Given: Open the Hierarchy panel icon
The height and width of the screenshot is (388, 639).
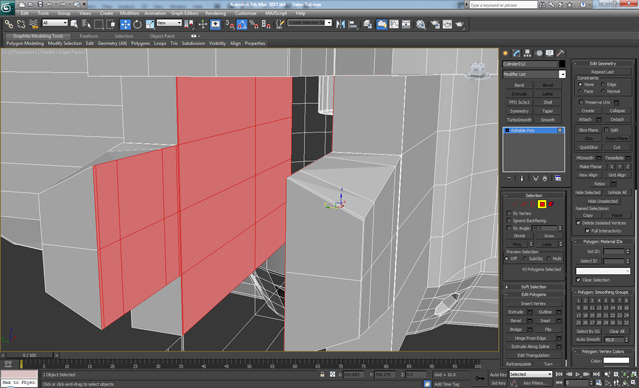Looking at the screenshot, I should click(528, 53).
